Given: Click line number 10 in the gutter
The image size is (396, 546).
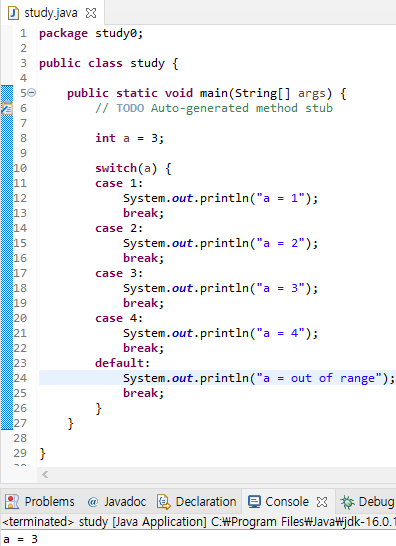Looking at the screenshot, I should 20,168.
